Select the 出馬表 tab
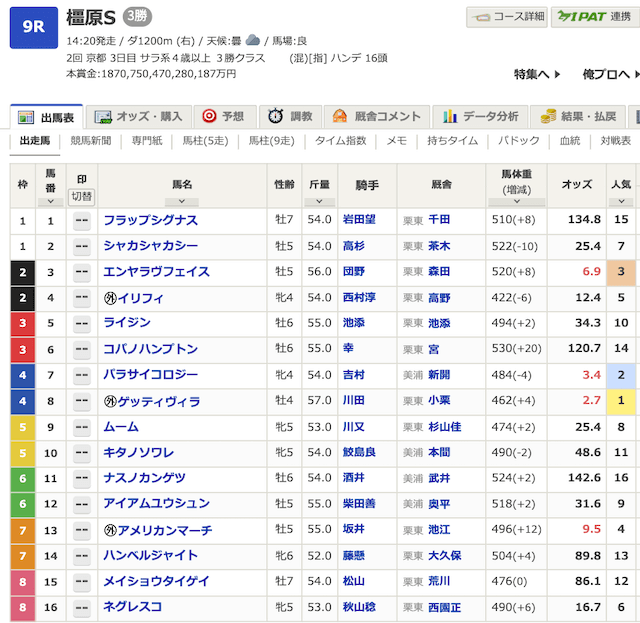640x623 pixels. coord(46,117)
